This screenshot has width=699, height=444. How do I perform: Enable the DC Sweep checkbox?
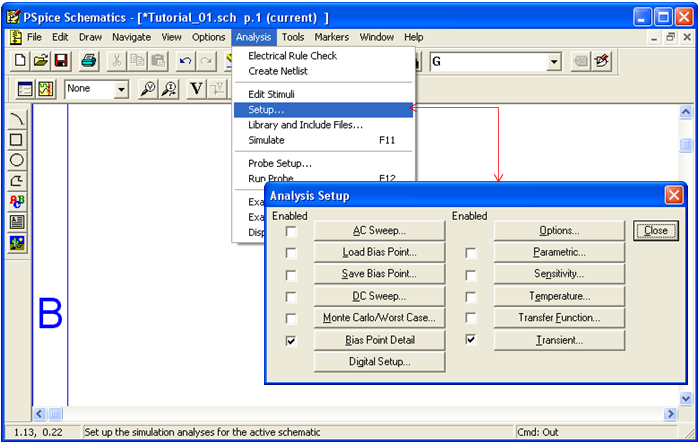[291, 297]
